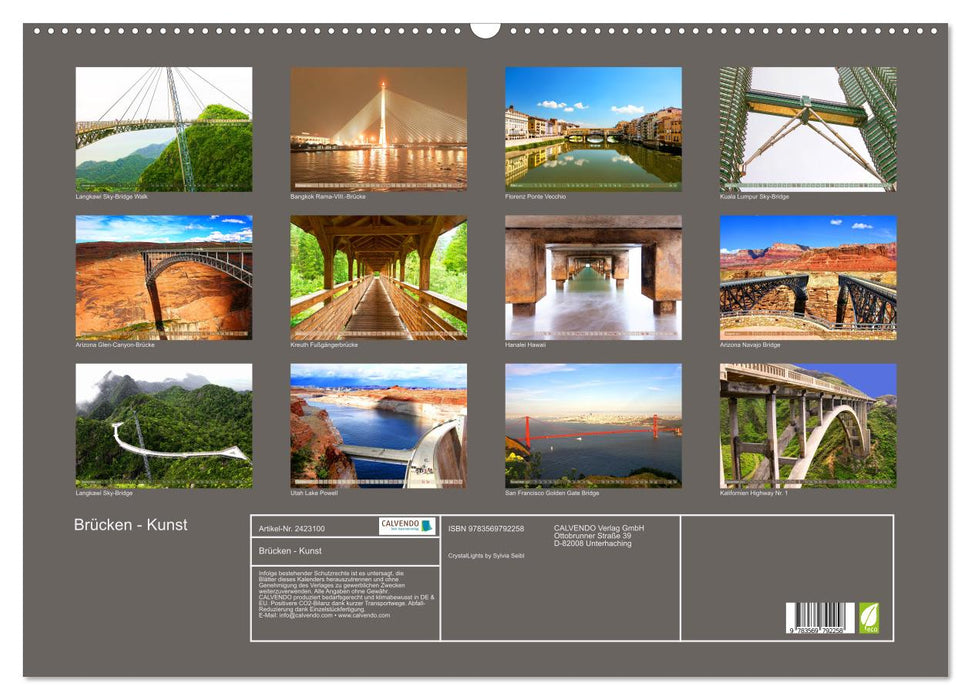971x700 pixels.
Task: Select the Kalifornien Highway Nr. 1 photo
Action: (808, 426)
